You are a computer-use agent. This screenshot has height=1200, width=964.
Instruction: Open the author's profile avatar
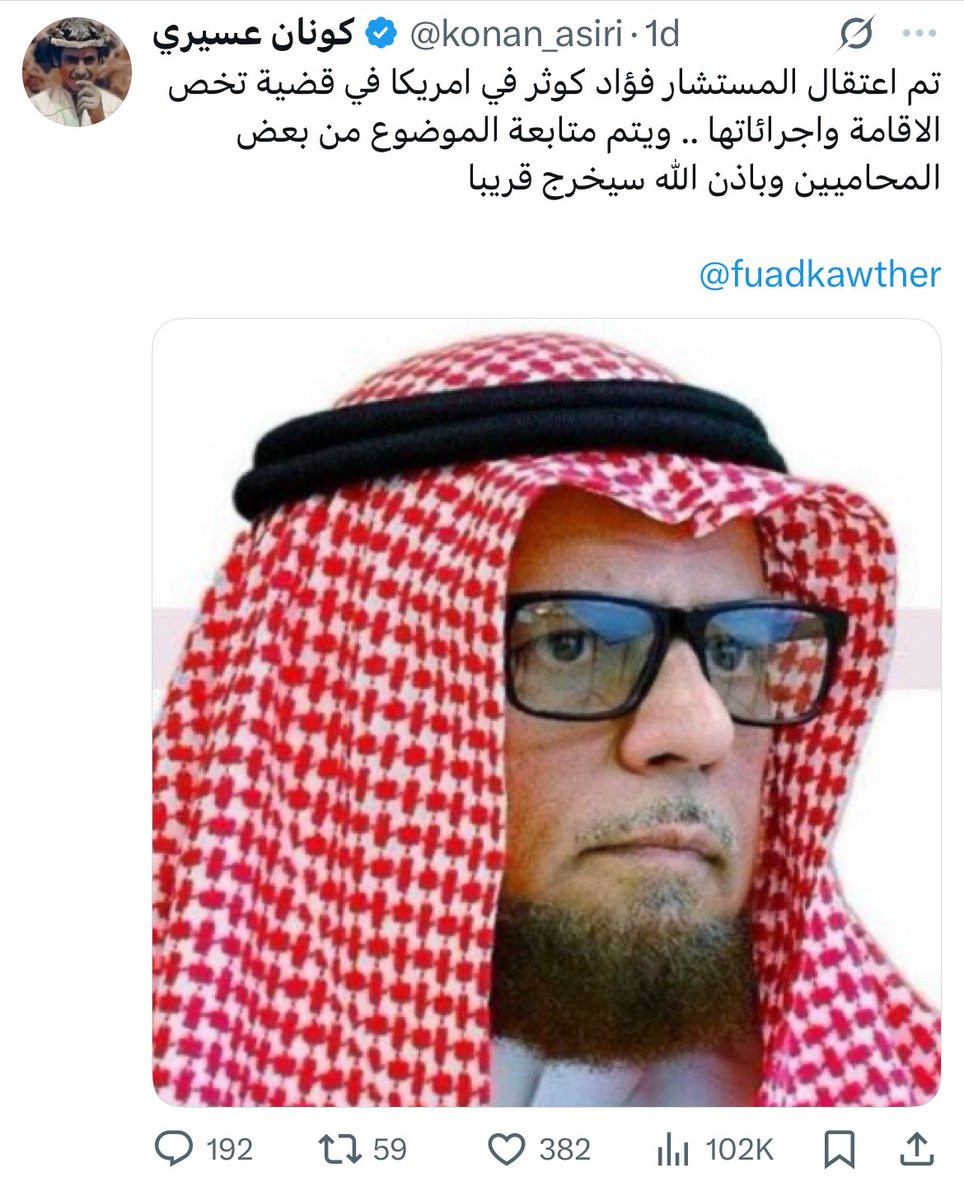[77, 72]
